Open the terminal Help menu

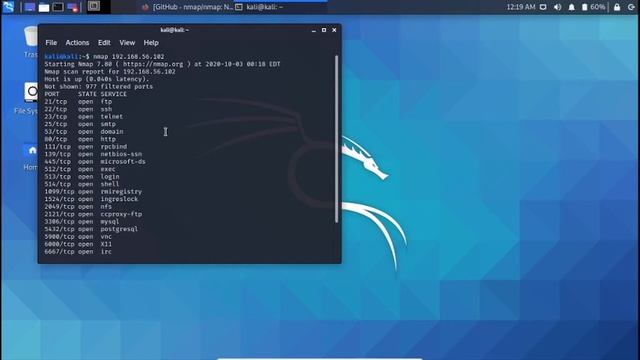(x=151, y=42)
